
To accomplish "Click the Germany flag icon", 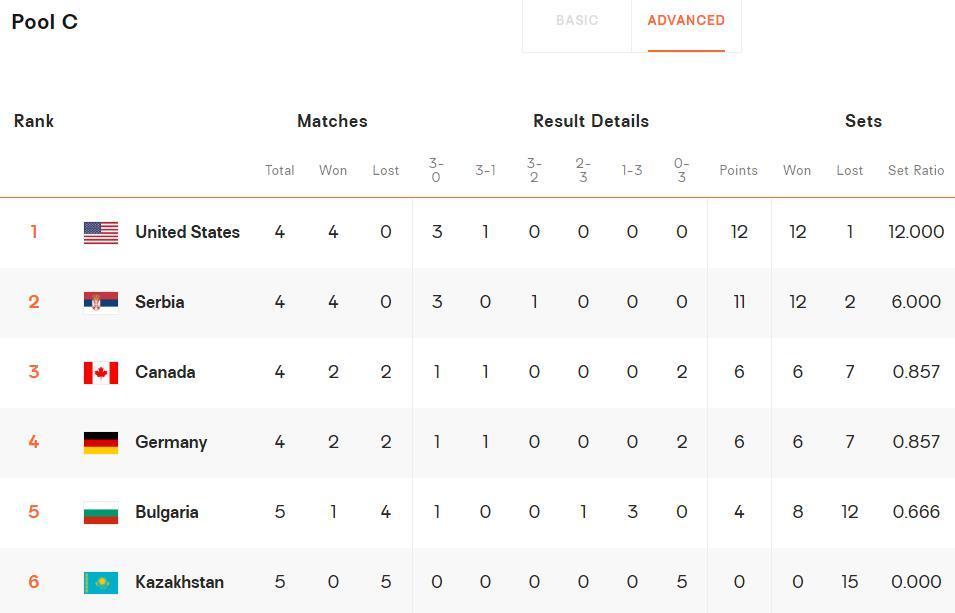I will (101, 442).
